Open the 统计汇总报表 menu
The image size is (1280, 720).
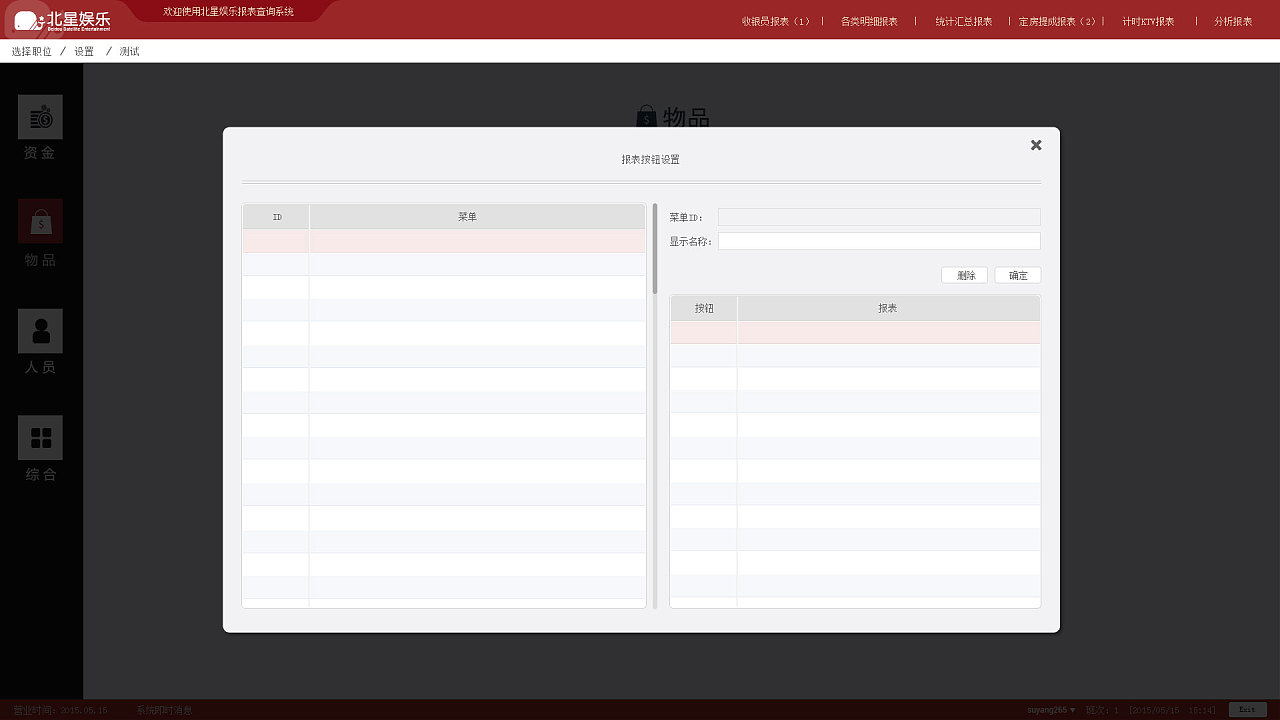(964, 21)
